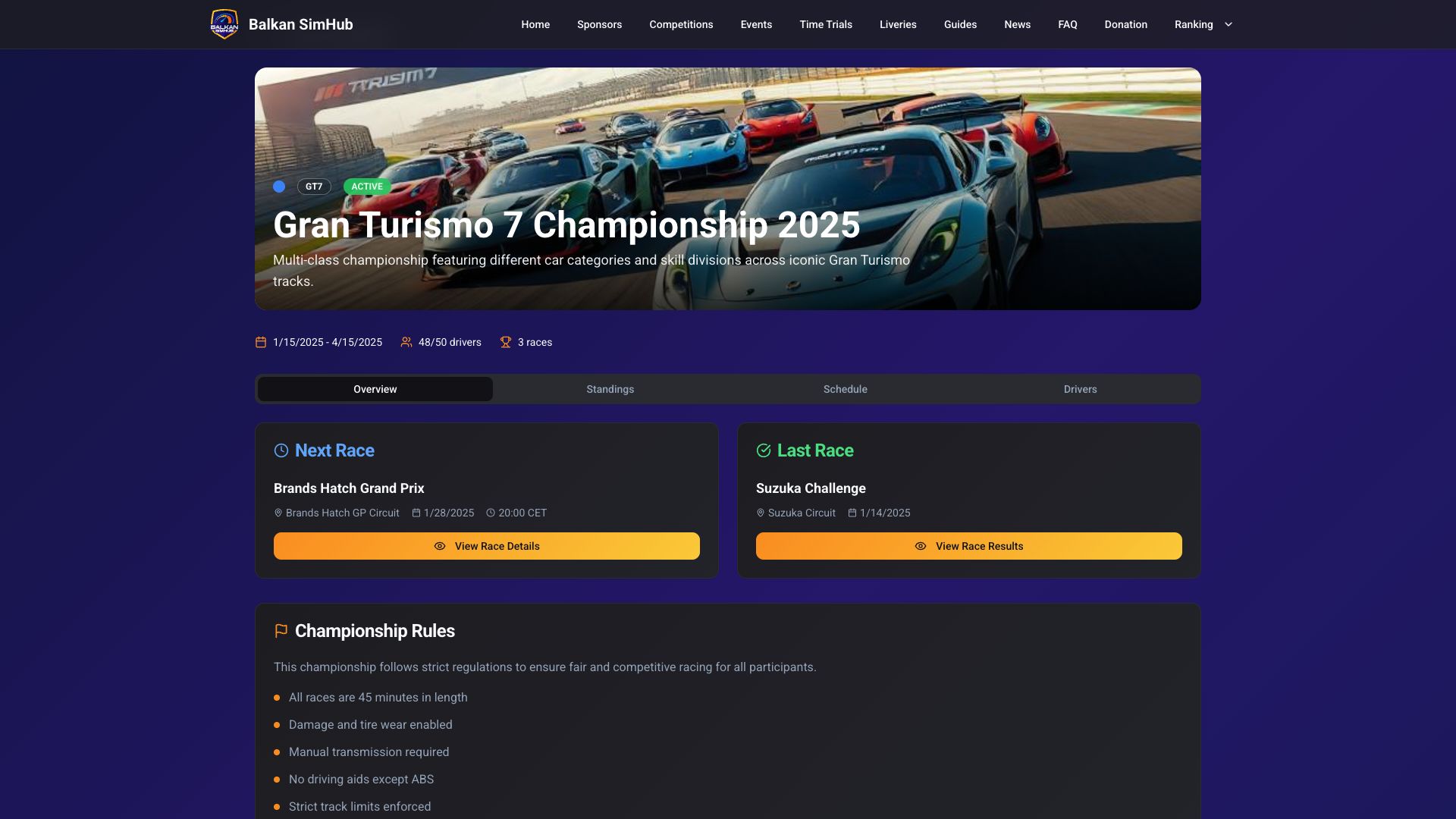Click the green checkmark icon by Last Race
The height and width of the screenshot is (819, 1456).
coord(764,450)
